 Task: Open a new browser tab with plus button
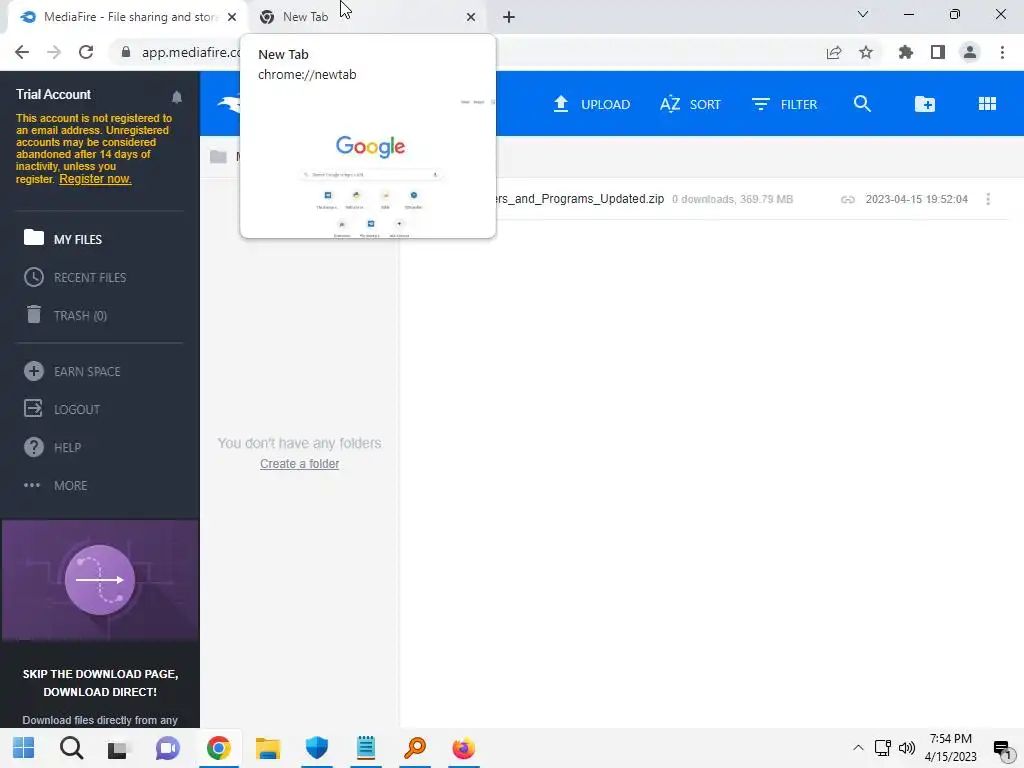tap(509, 17)
